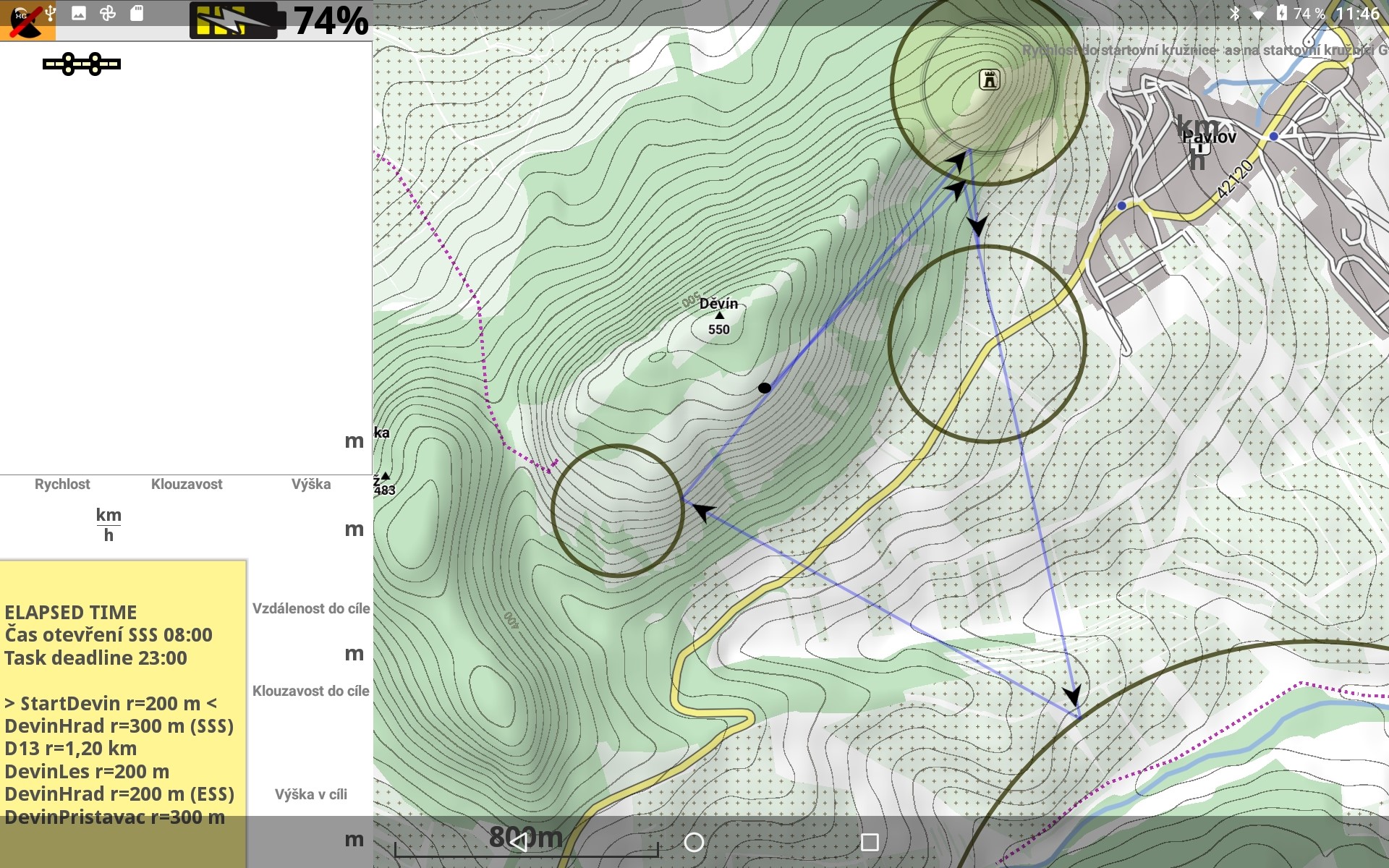Tap the pinwheel fan notification icon
1389x868 pixels.
pos(108,13)
